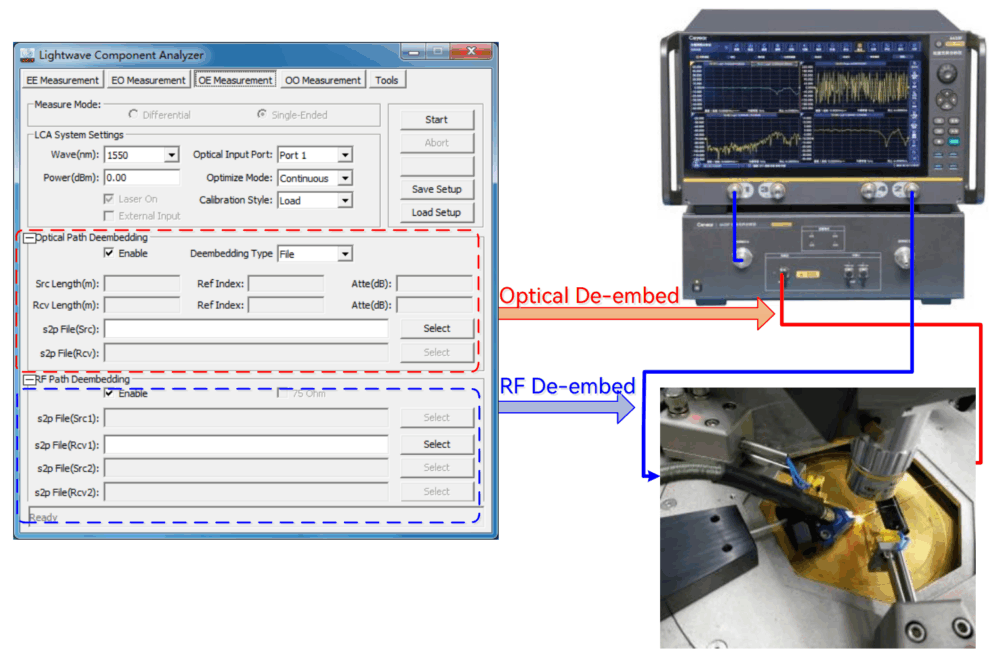The width and height of the screenshot is (1000, 661).
Task: Switch to the EO Measurement tab
Action: 148,80
